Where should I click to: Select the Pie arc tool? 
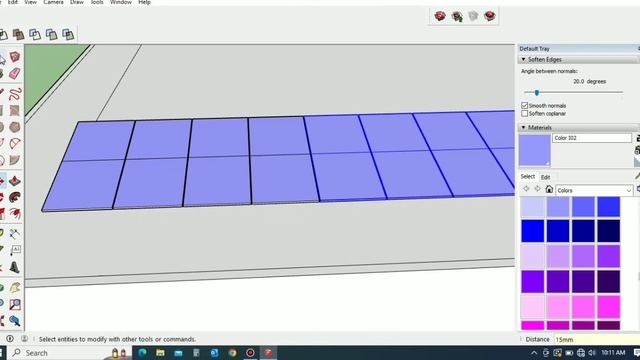tap(15, 160)
